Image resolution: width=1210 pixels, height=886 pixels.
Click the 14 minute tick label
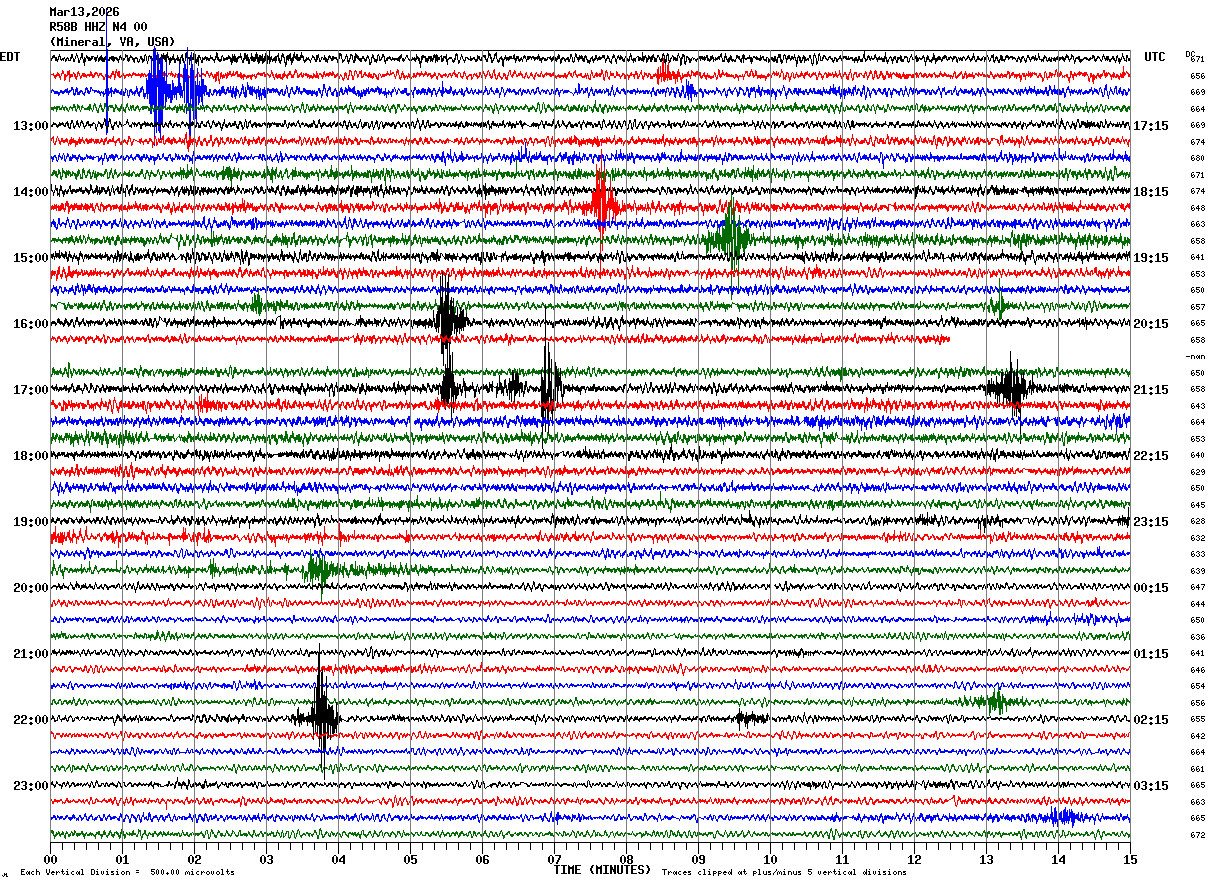pos(1058,859)
